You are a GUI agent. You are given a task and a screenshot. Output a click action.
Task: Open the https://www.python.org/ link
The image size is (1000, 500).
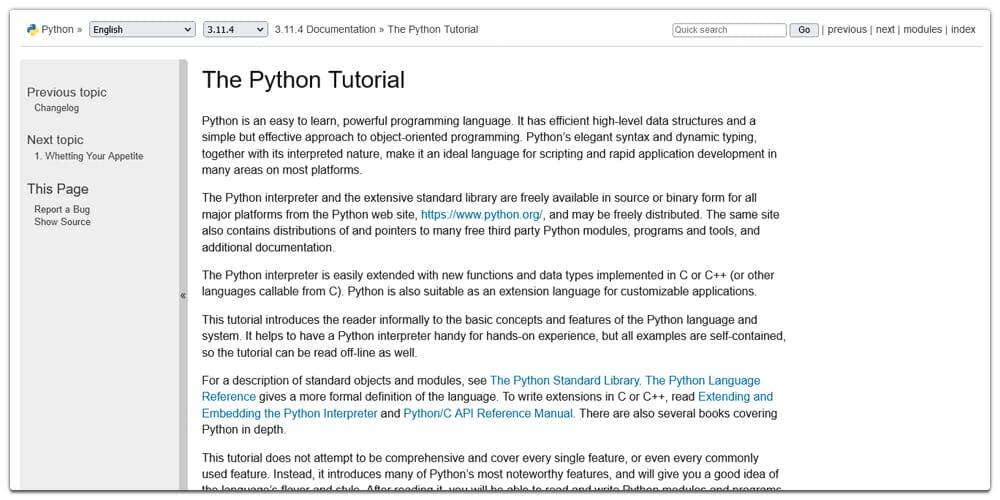point(482,214)
